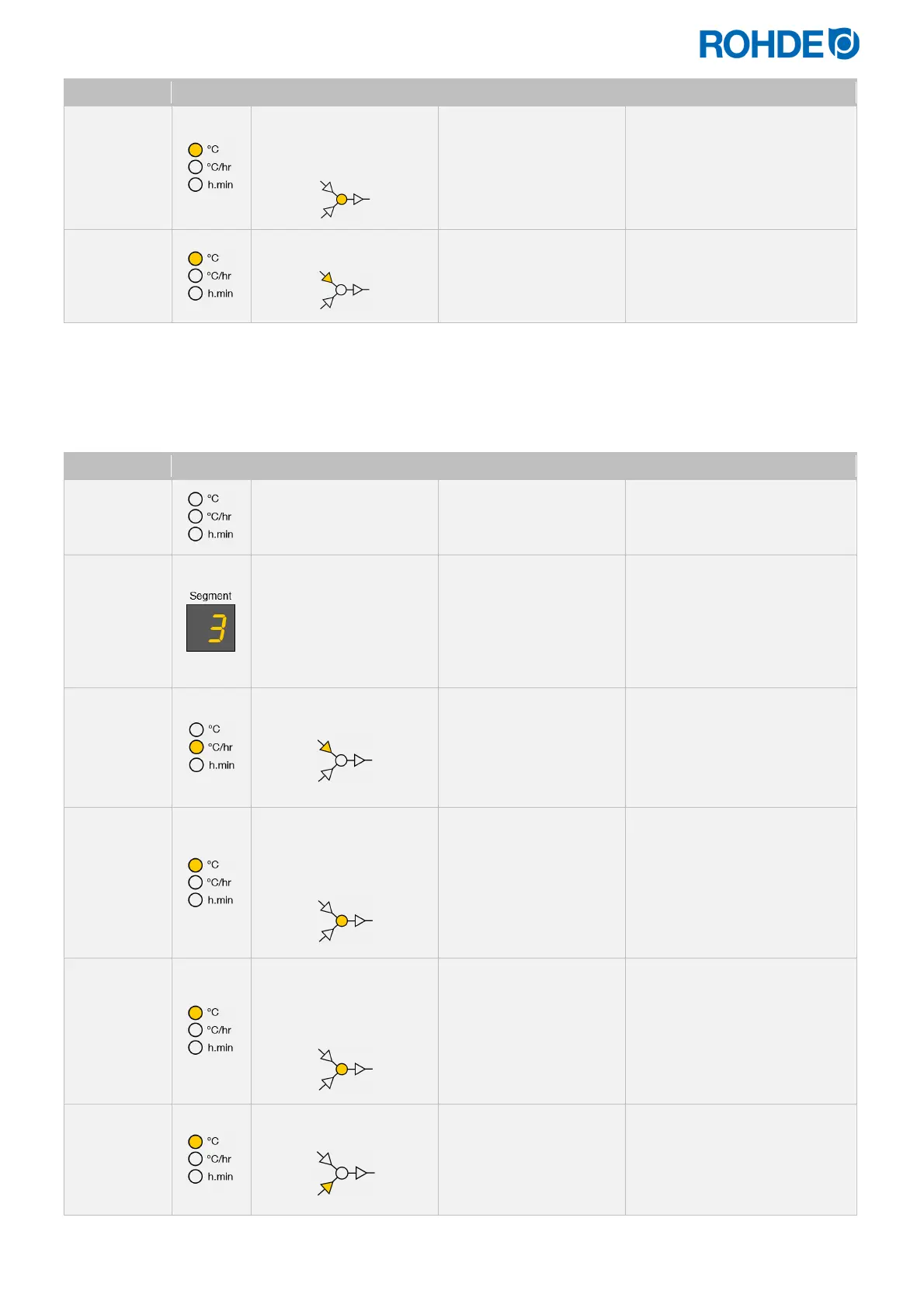924x1308 pixels.
Task: Click the Segment display showing 3
Action: [x=210, y=628]
